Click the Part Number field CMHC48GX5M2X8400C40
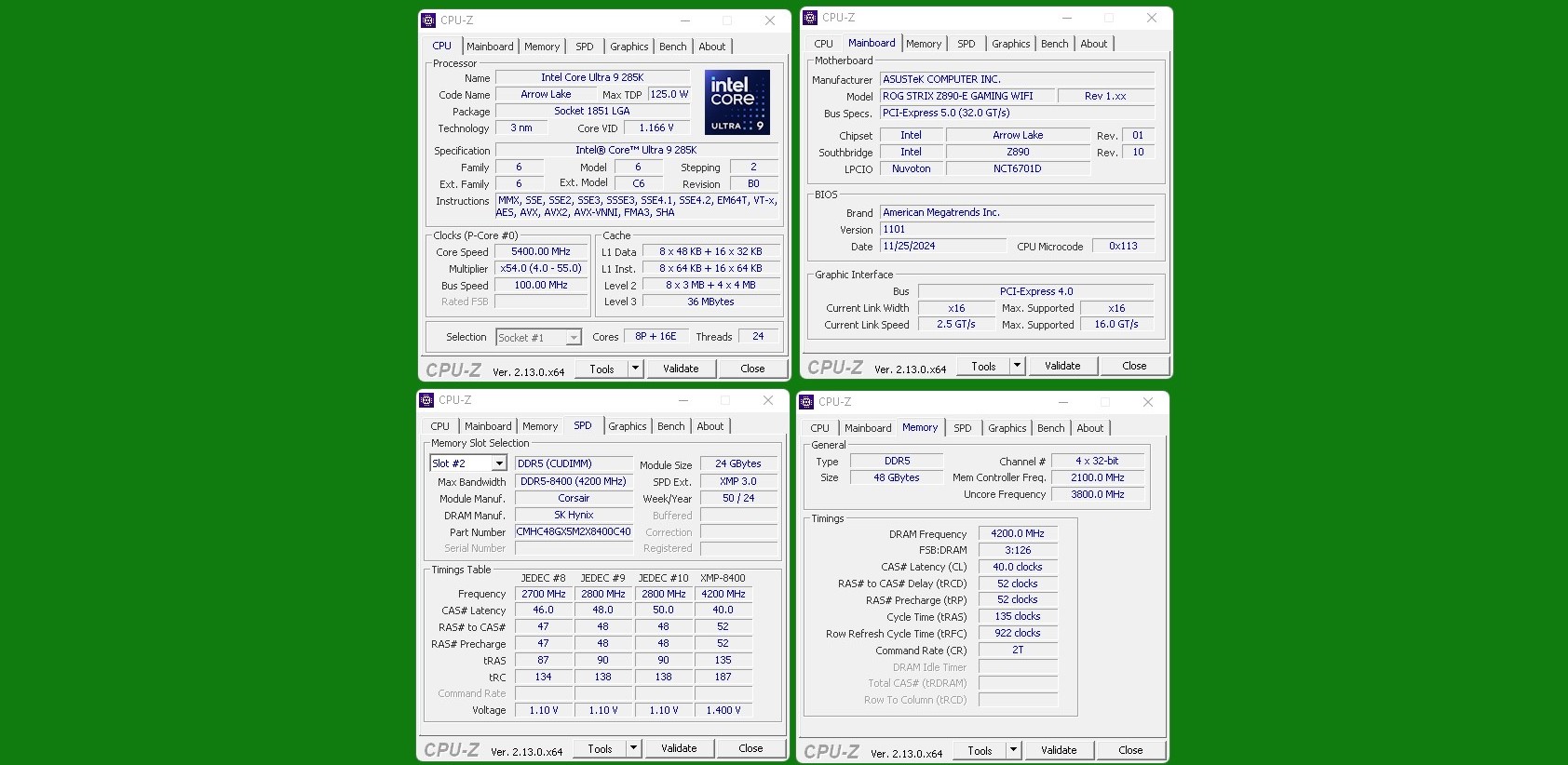The width and height of the screenshot is (1568, 765). [x=574, y=532]
